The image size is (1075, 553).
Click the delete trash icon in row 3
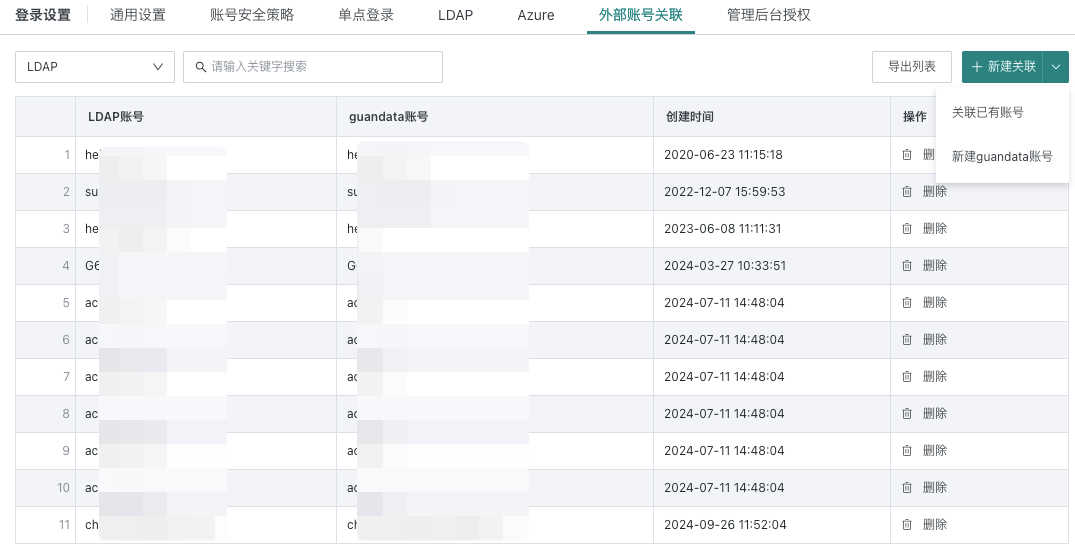[907, 229]
